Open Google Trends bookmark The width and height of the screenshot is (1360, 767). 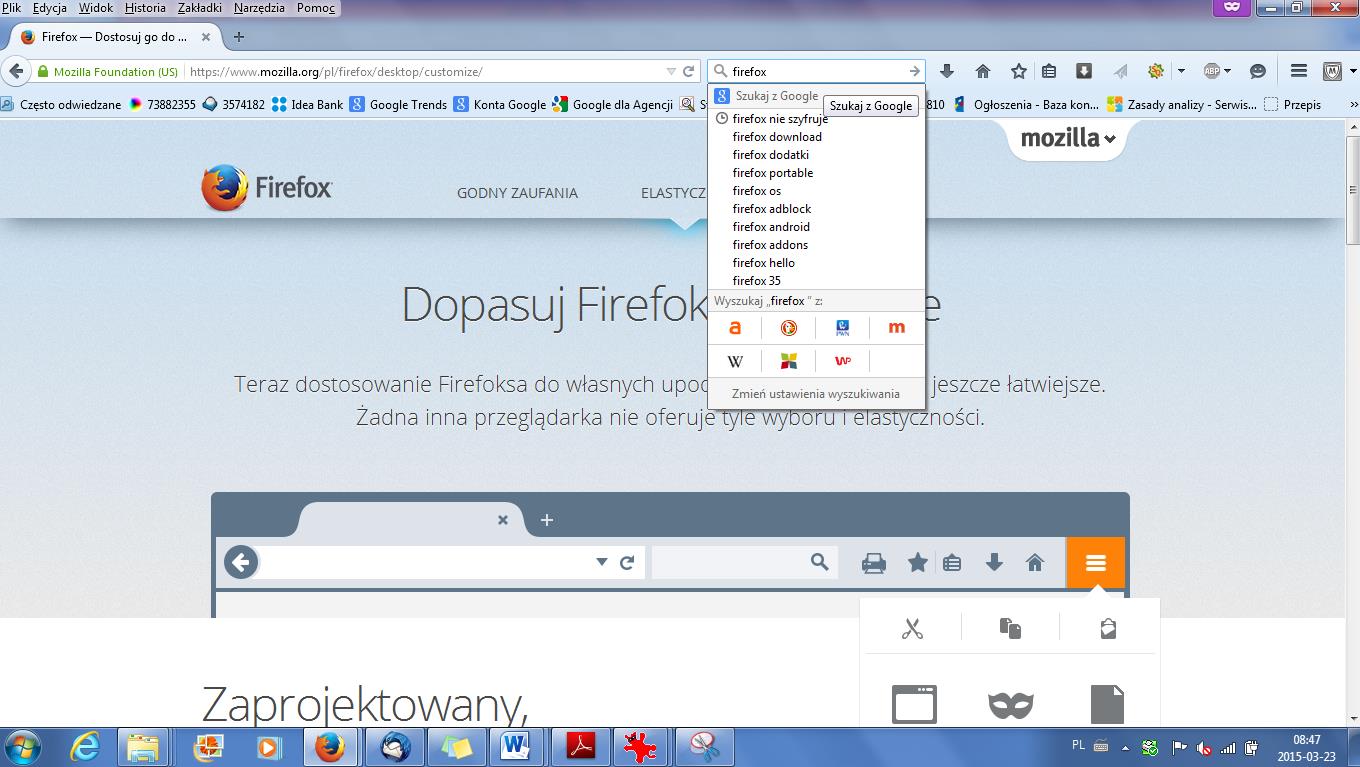(398, 104)
